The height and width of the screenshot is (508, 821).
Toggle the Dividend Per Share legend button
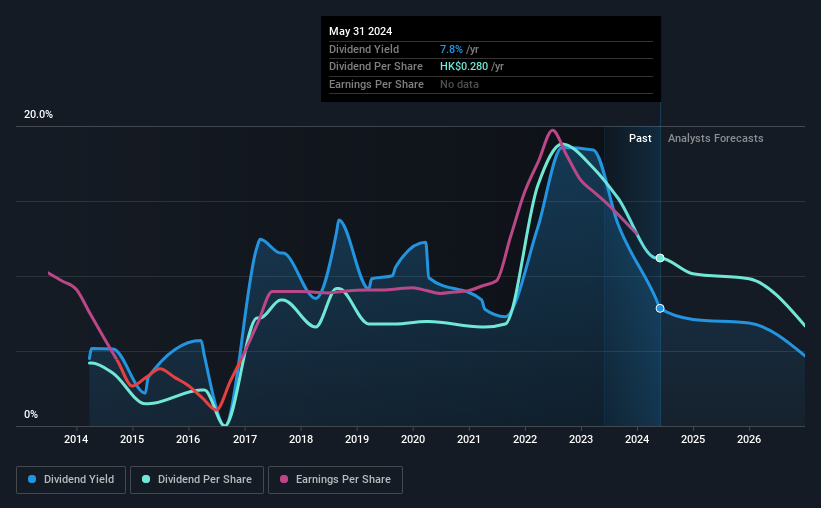pyautogui.click(x=197, y=480)
